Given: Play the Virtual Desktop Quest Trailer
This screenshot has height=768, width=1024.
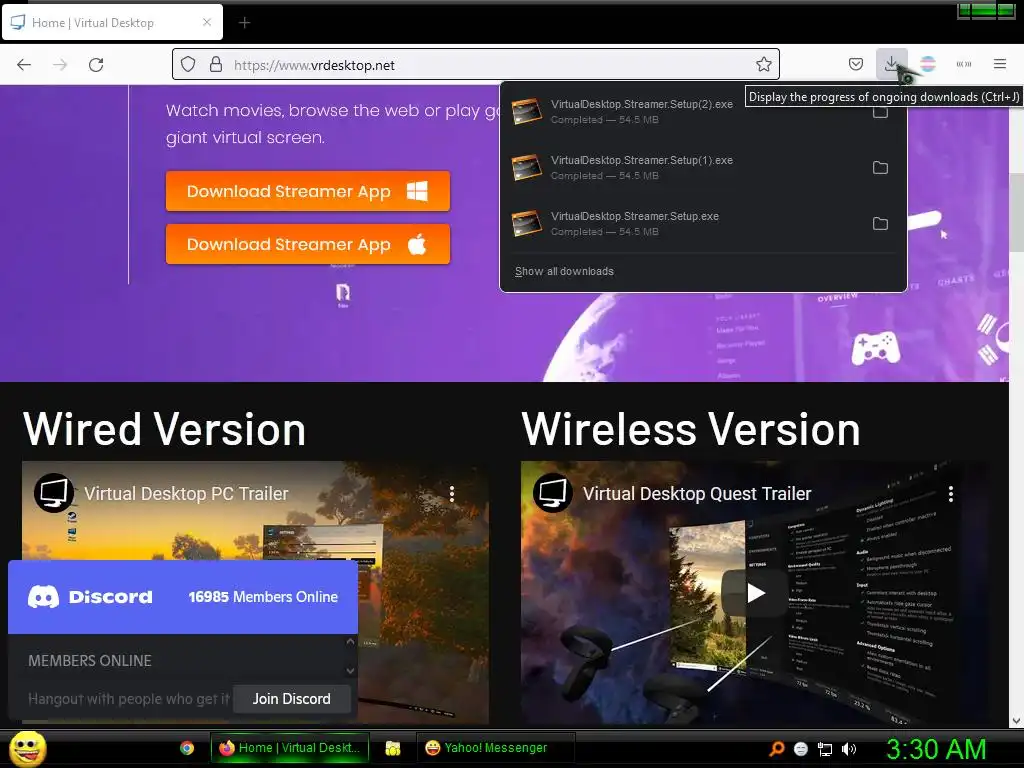Looking at the screenshot, I should [x=756, y=592].
